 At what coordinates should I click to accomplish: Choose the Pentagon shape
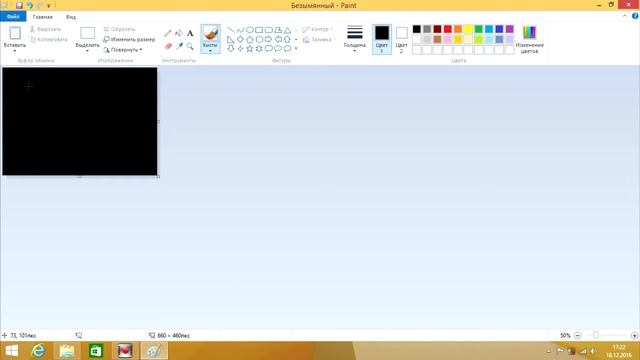(249, 40)
